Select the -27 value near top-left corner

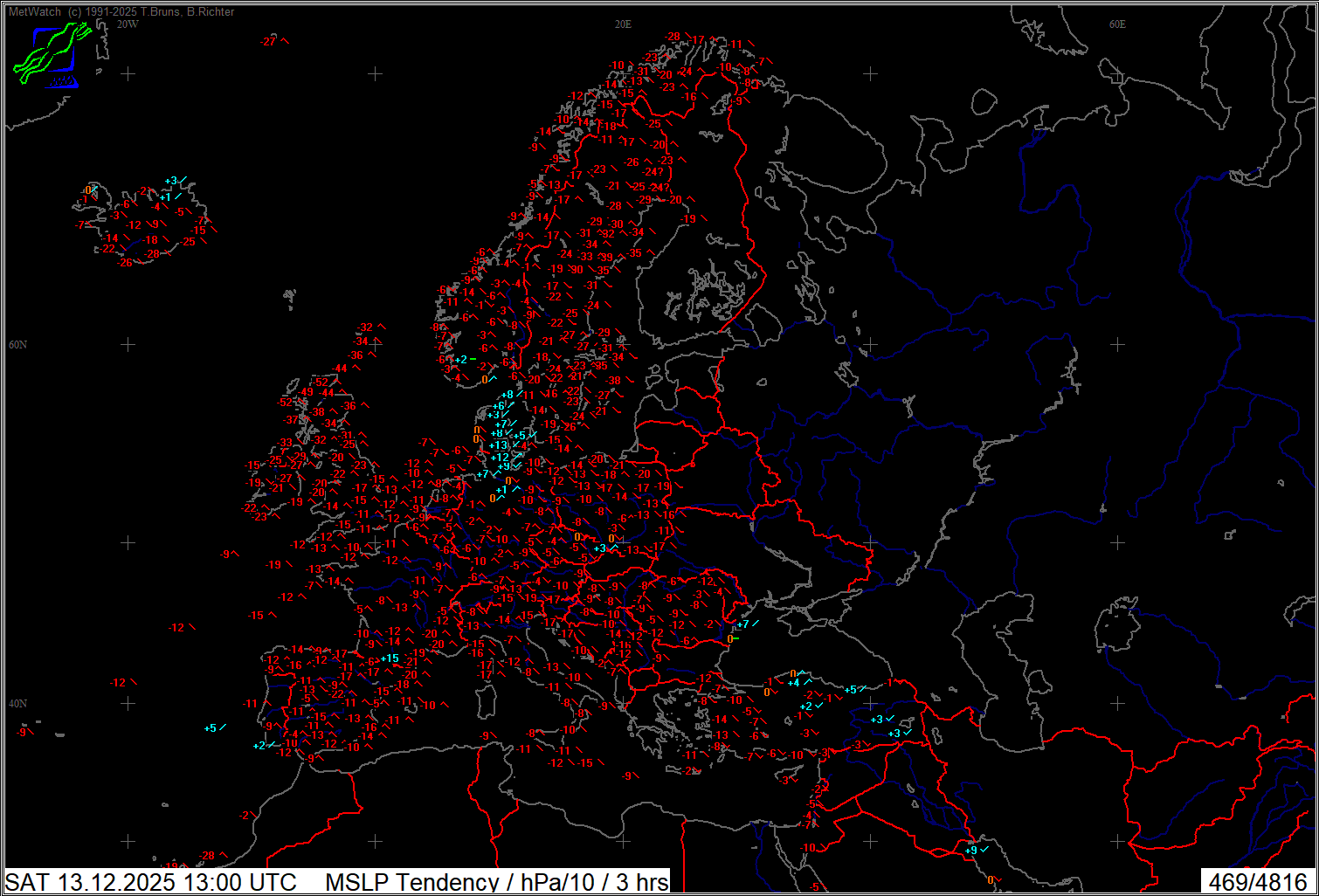click(x=268, y=41)
